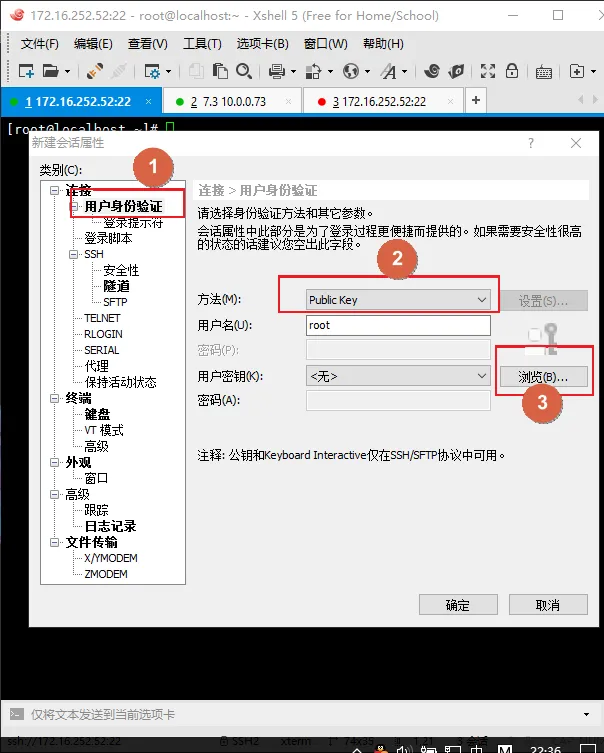Select 保持活动状态 in category tree
Image resolution: width=604 pixels, height=753 pixels.
tap(121, 382)
